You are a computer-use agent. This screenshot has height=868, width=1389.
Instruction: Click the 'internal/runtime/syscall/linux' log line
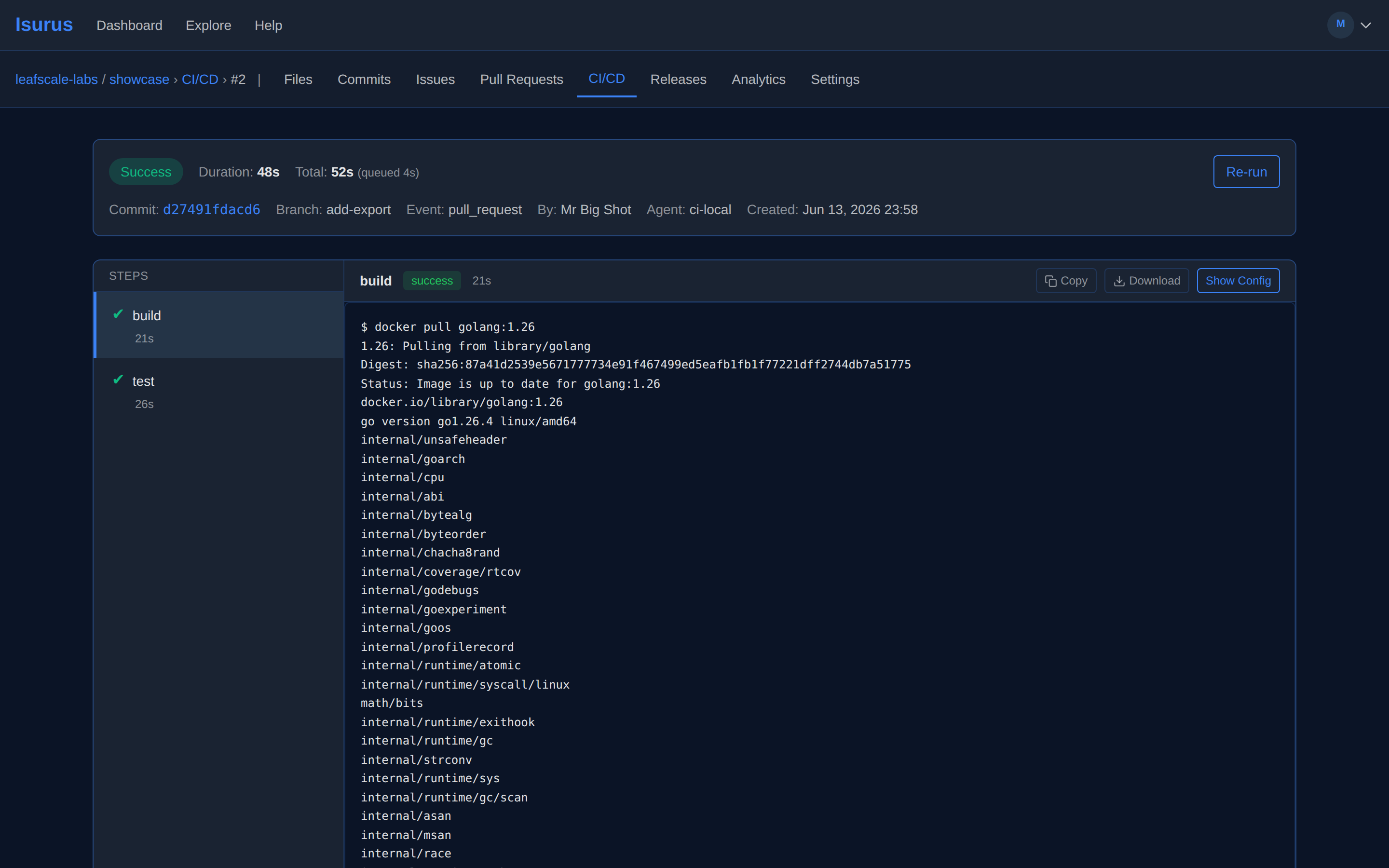pyautogui.click(x=465, y=684)
